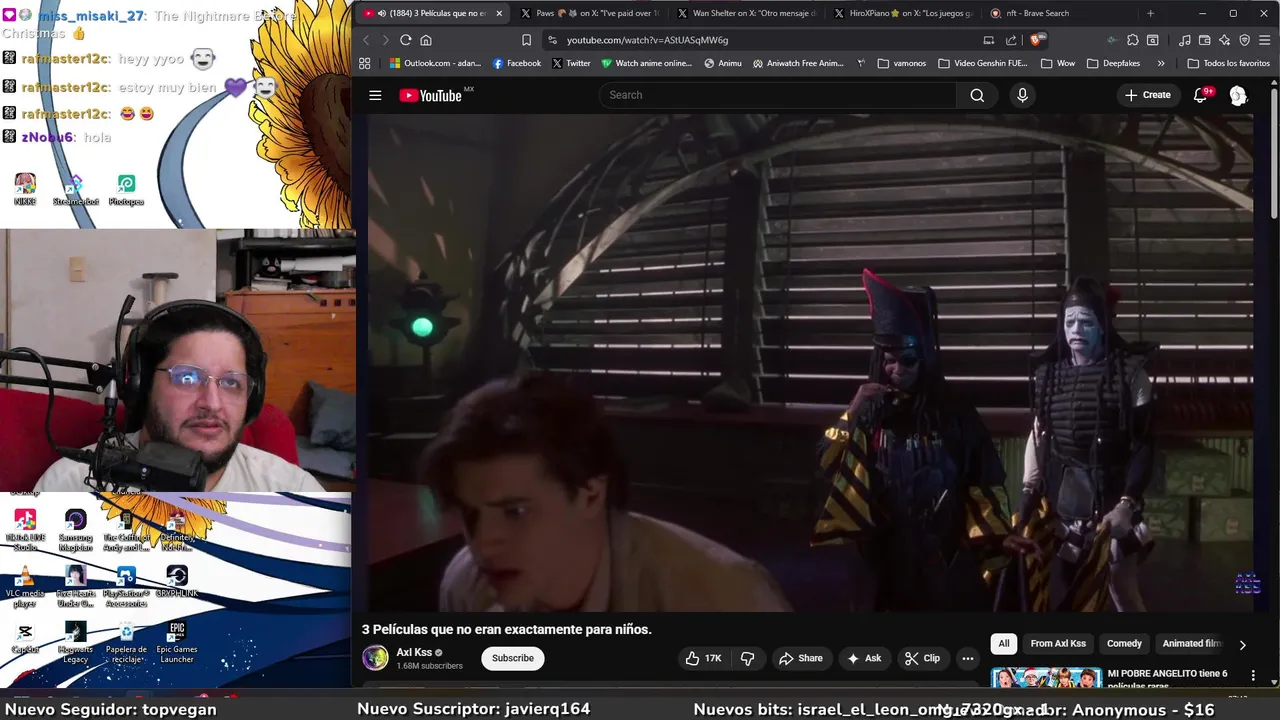The image size is (1280, 720).
Task: Switch to HiroXPiano on X tab
Action: 901,13
